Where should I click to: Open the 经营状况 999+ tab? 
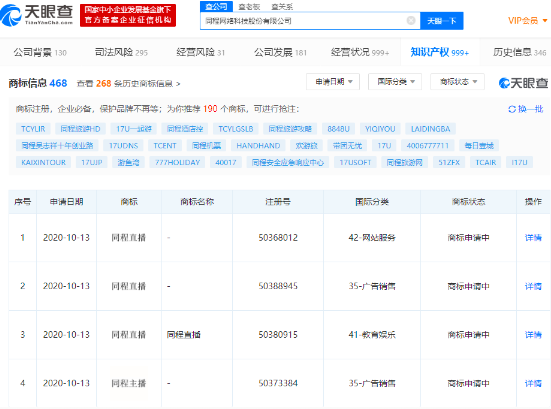(360, 53)
